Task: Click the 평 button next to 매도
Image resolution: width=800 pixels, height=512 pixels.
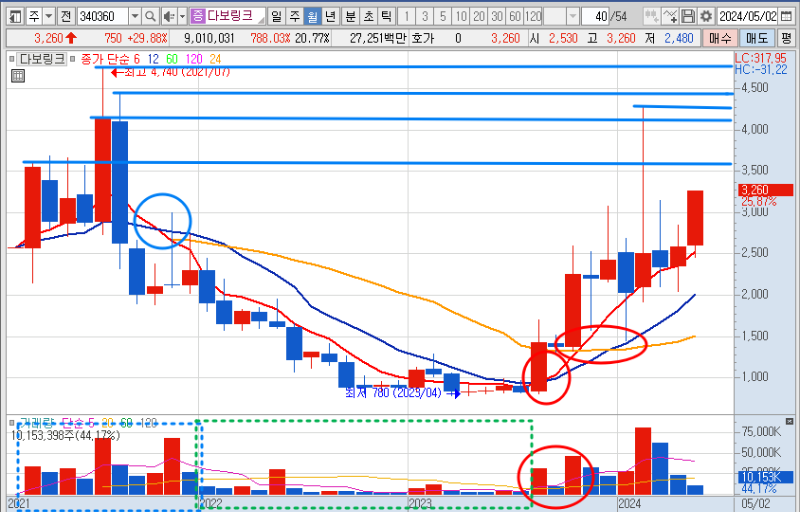Action: [x=787, y=38]
